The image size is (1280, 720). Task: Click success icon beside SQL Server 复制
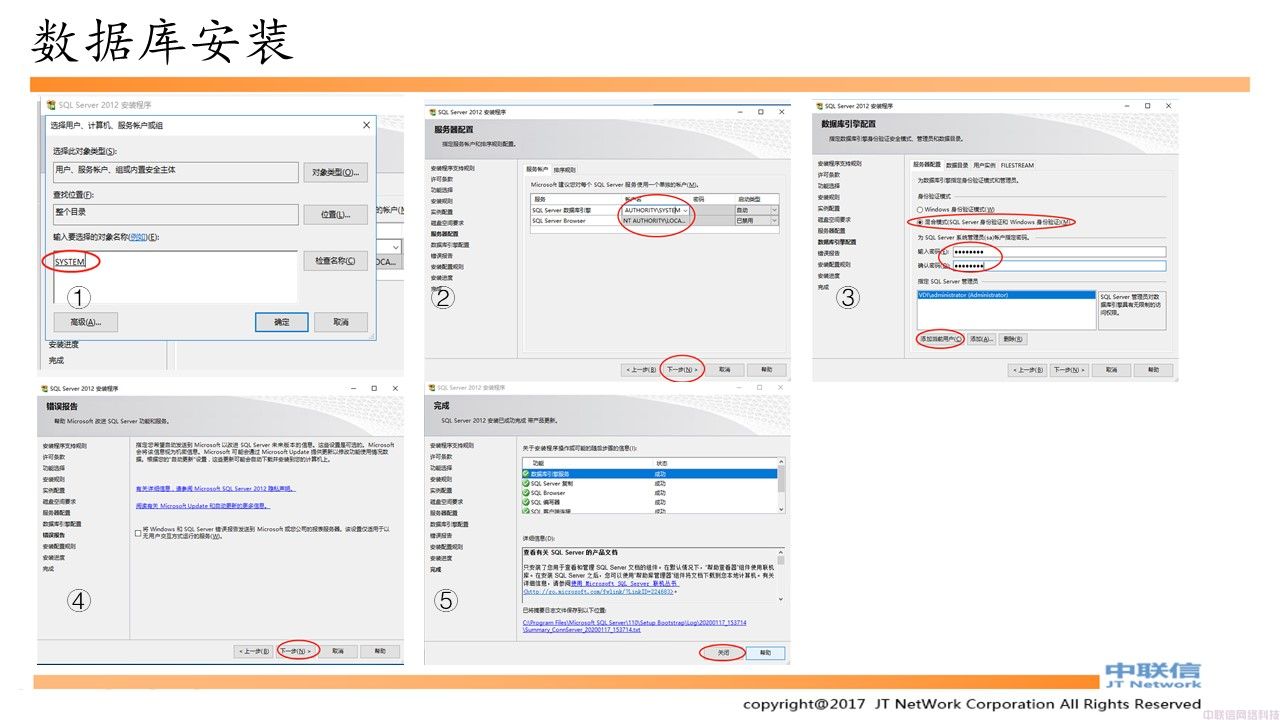point(526,483)
